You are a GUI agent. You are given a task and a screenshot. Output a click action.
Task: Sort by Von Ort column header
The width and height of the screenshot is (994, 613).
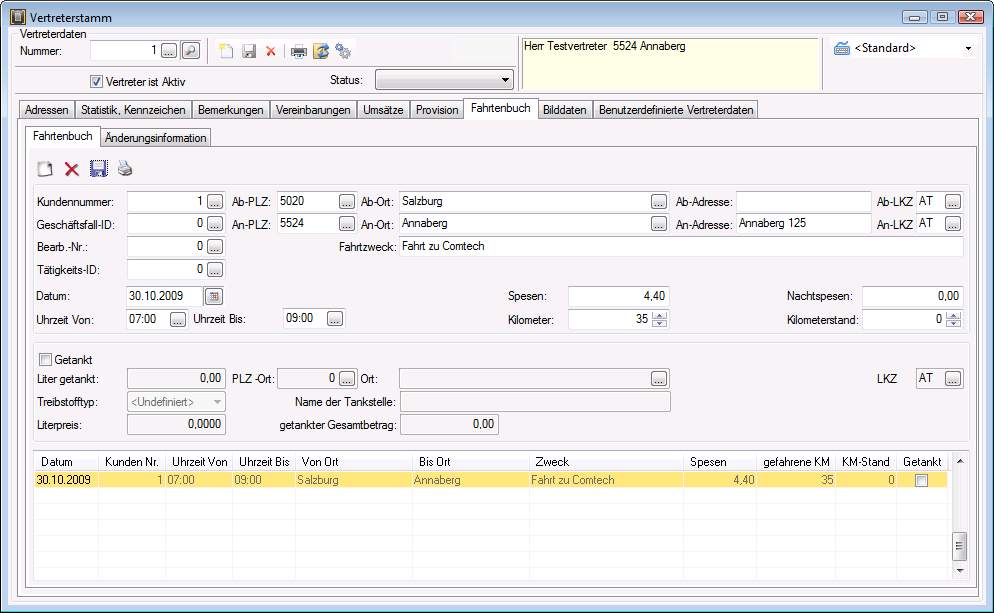pyautogui.click(x=353, y=462)
